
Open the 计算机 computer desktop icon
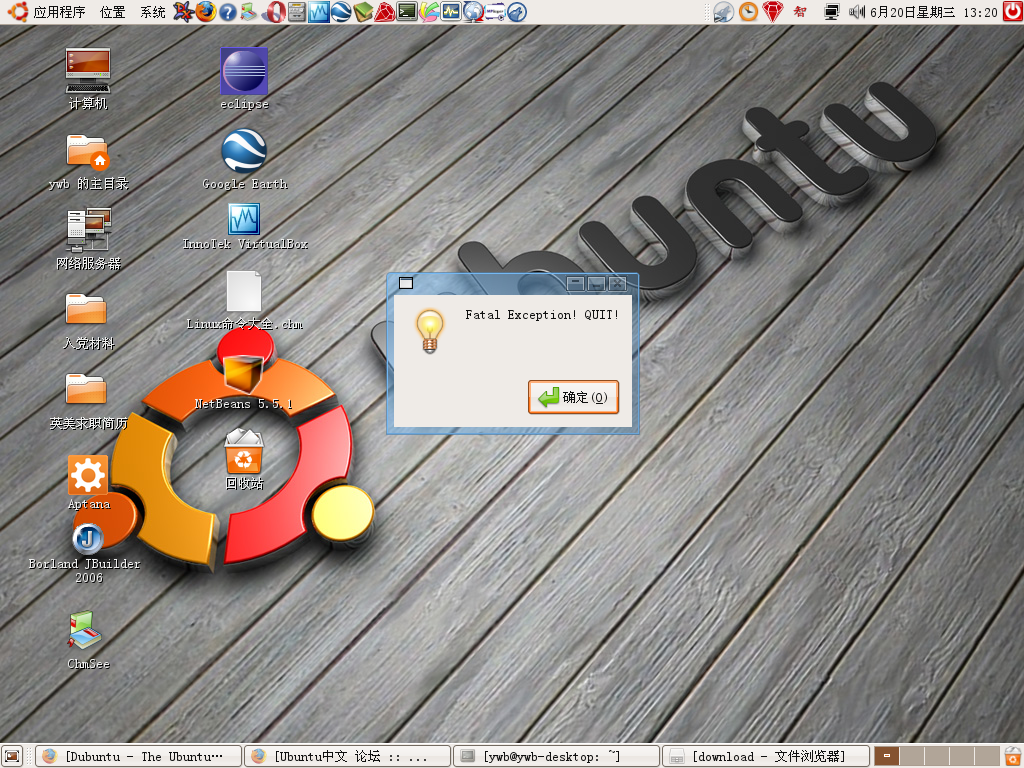(x=88, y=79)
